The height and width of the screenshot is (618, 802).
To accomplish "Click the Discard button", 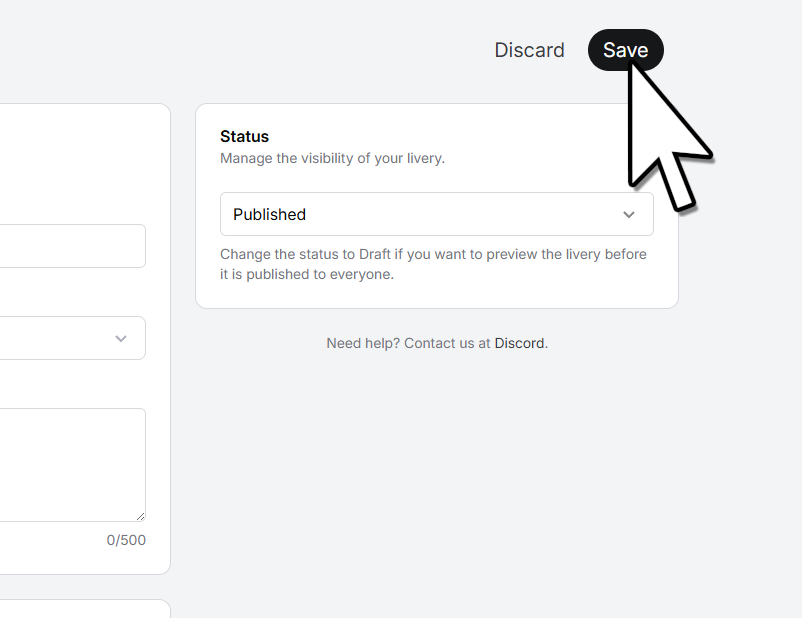I will tap(529, 50).
